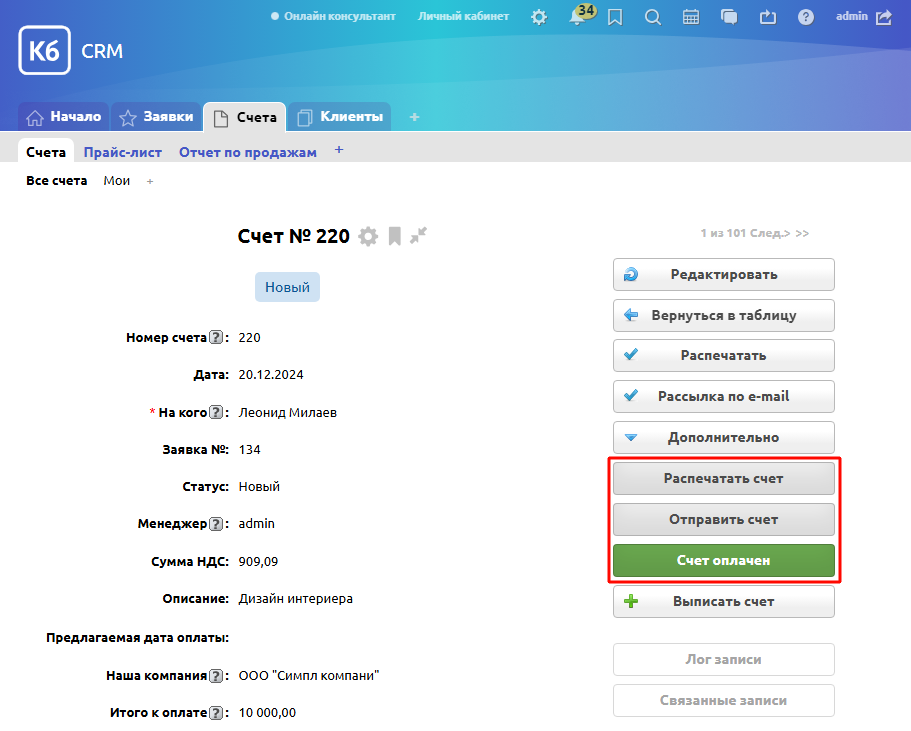Screen dimensions: 911x731
Task: Go to next record via След.> link
Action: 772,233
